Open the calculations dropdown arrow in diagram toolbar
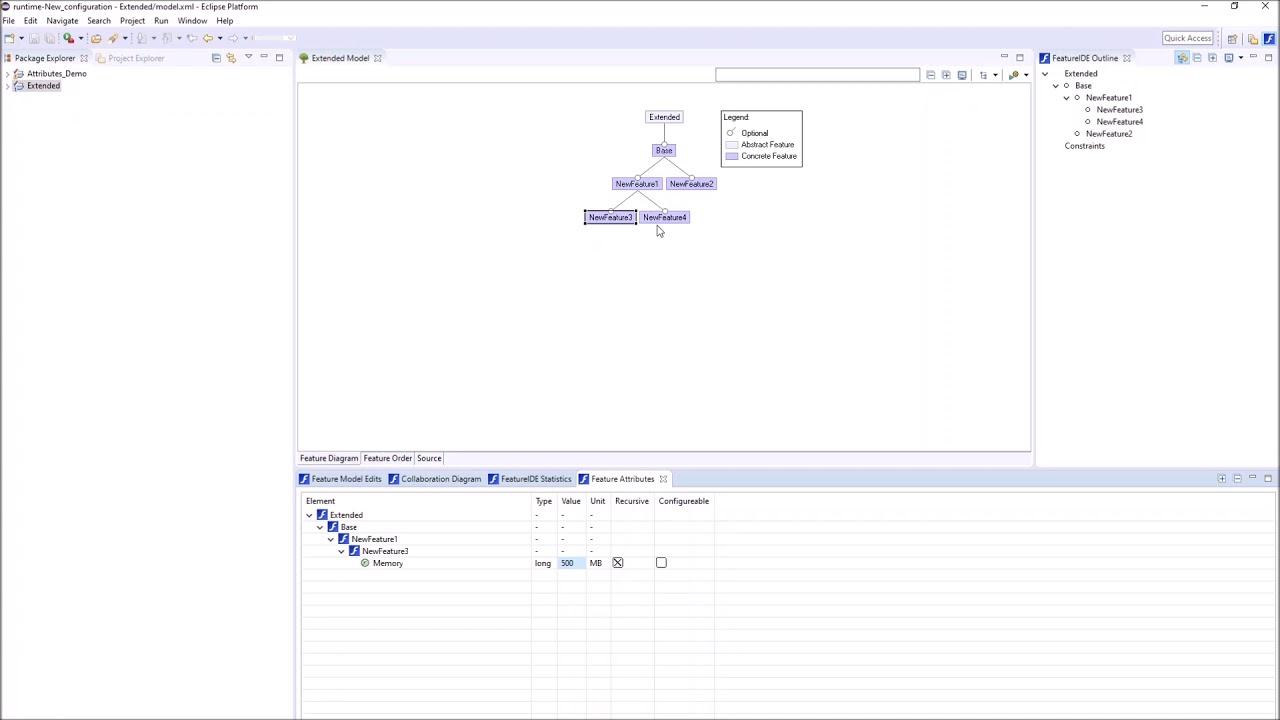 point(1025,75)
